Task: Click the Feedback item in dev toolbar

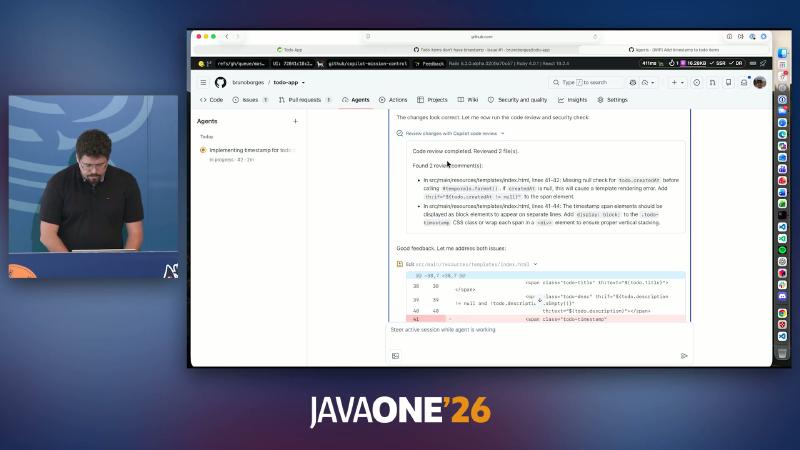Action: pyautogui.click(x=430, y=64)
